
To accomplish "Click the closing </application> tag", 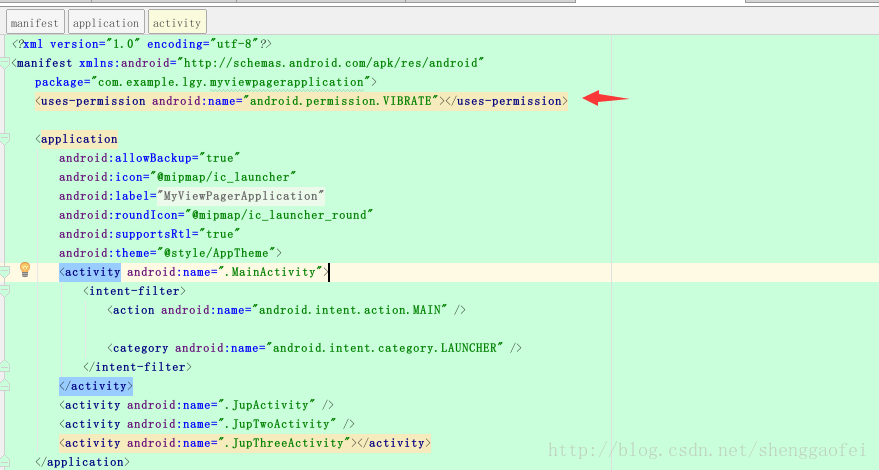I will [x=82, y=462].
